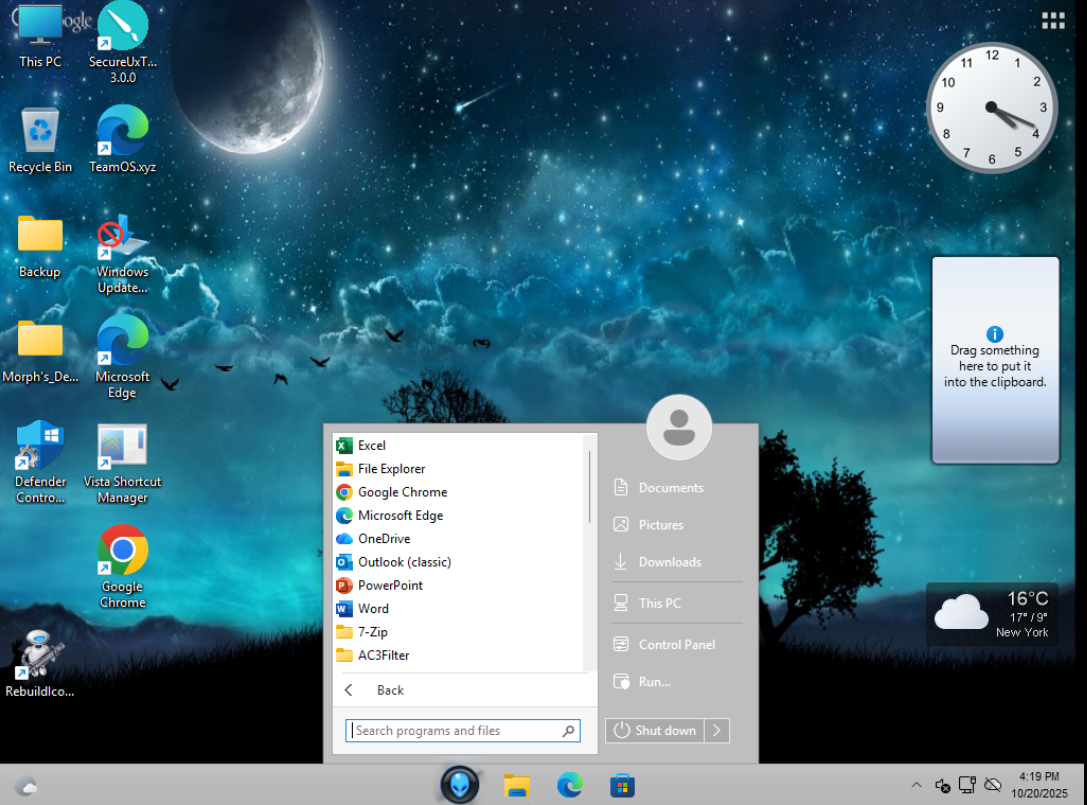Expand the 7-Zip folder in programs list
This screenshot has width=1087, height=805.
pyautogui.click(x=372, y=632)
